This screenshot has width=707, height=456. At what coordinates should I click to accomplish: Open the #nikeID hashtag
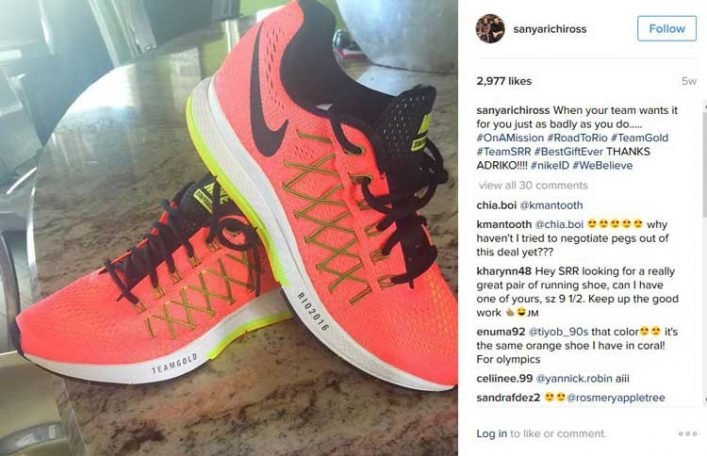point(550,166)
